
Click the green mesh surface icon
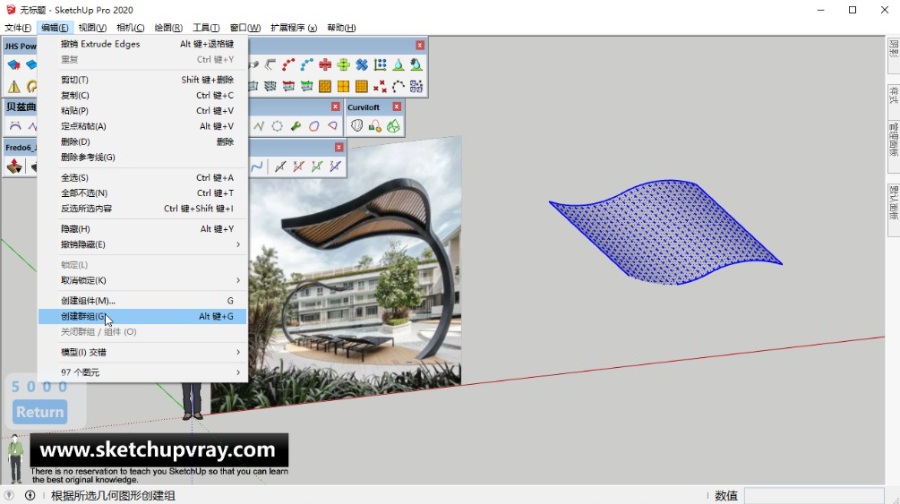coord(307,86)
